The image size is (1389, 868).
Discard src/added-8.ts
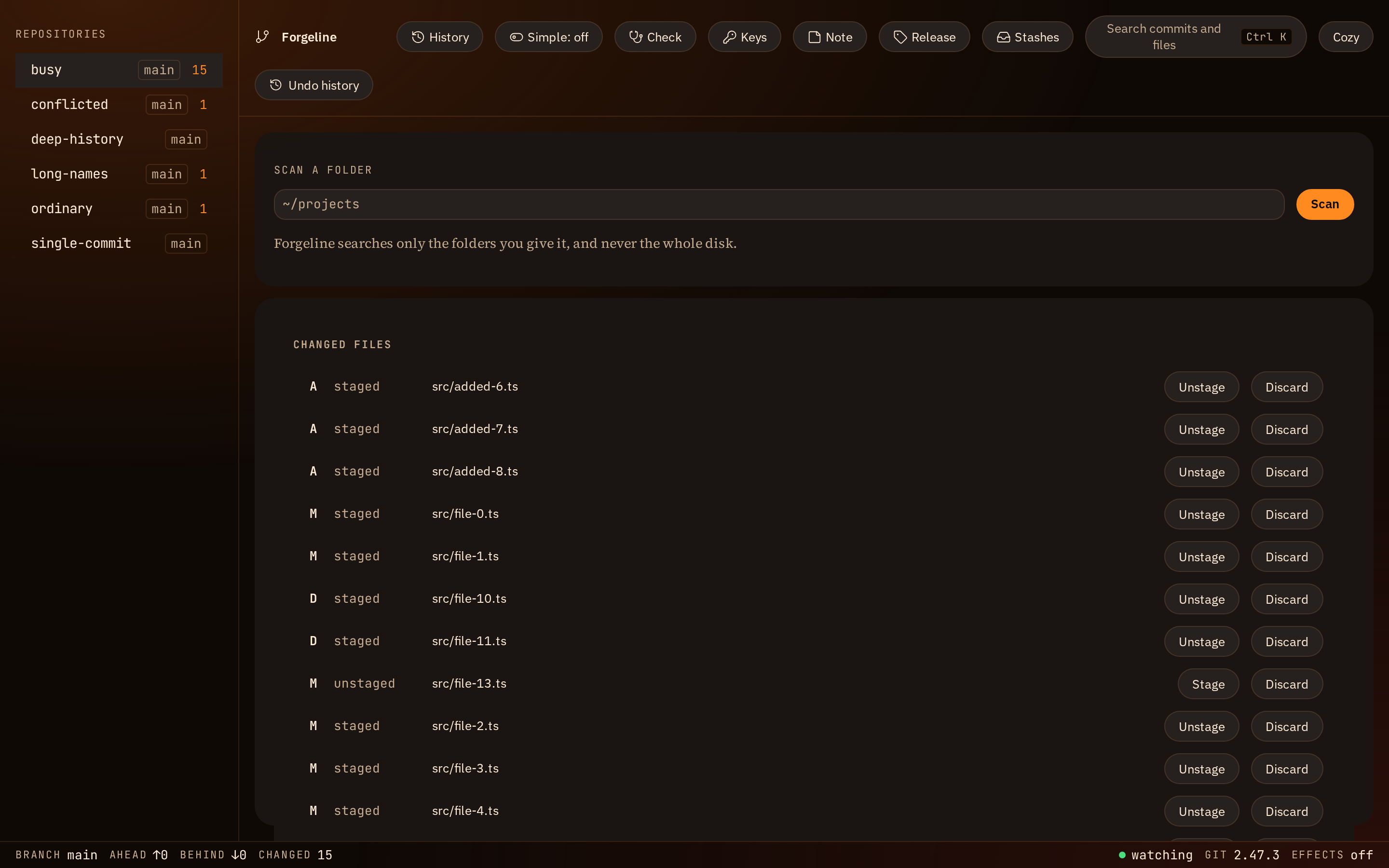[x=1287, y=472]
